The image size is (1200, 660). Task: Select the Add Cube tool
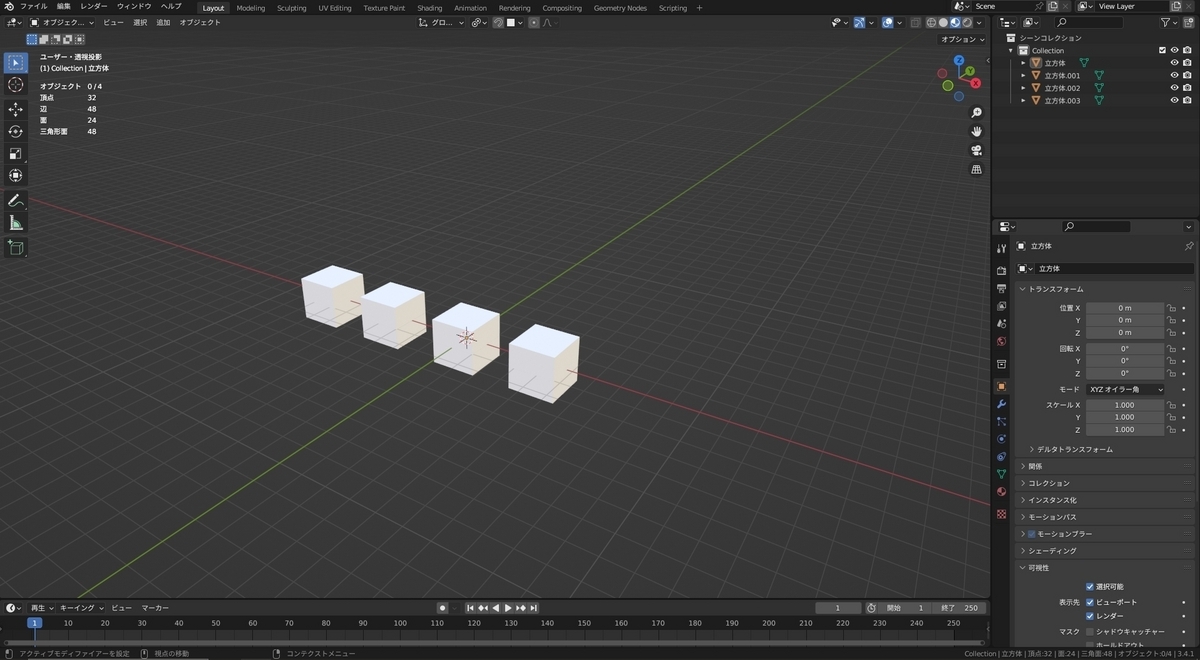[x=15, y=246]
